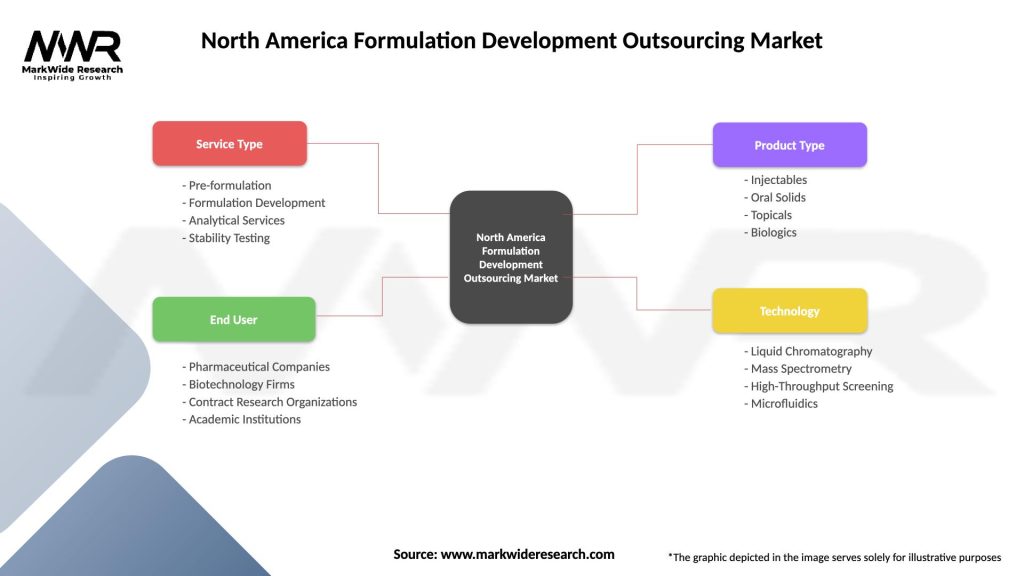Expand the Service Type category
The width and height of the screenshot is (1024, 576).
(229, 143)
